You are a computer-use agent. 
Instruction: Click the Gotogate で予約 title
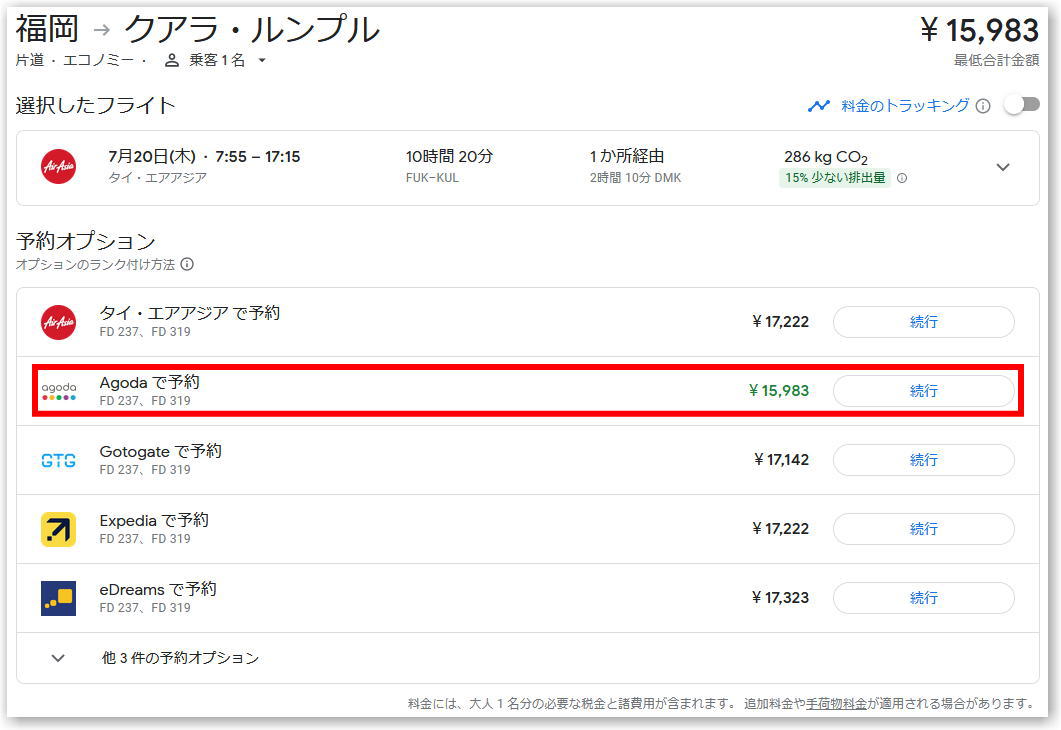[160, 451]
